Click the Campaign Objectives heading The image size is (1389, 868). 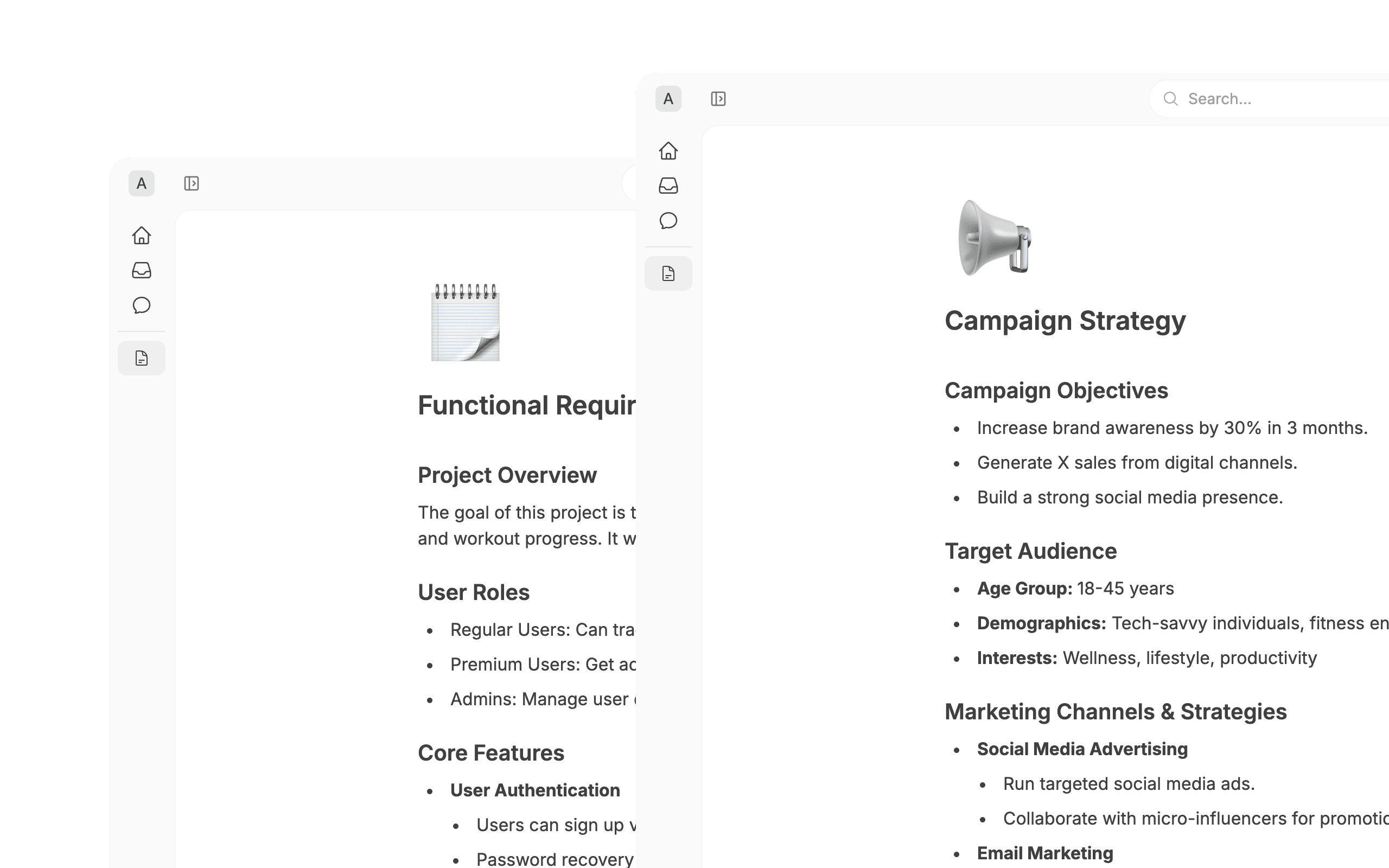pyautogui.click(x=1056, y=391)
